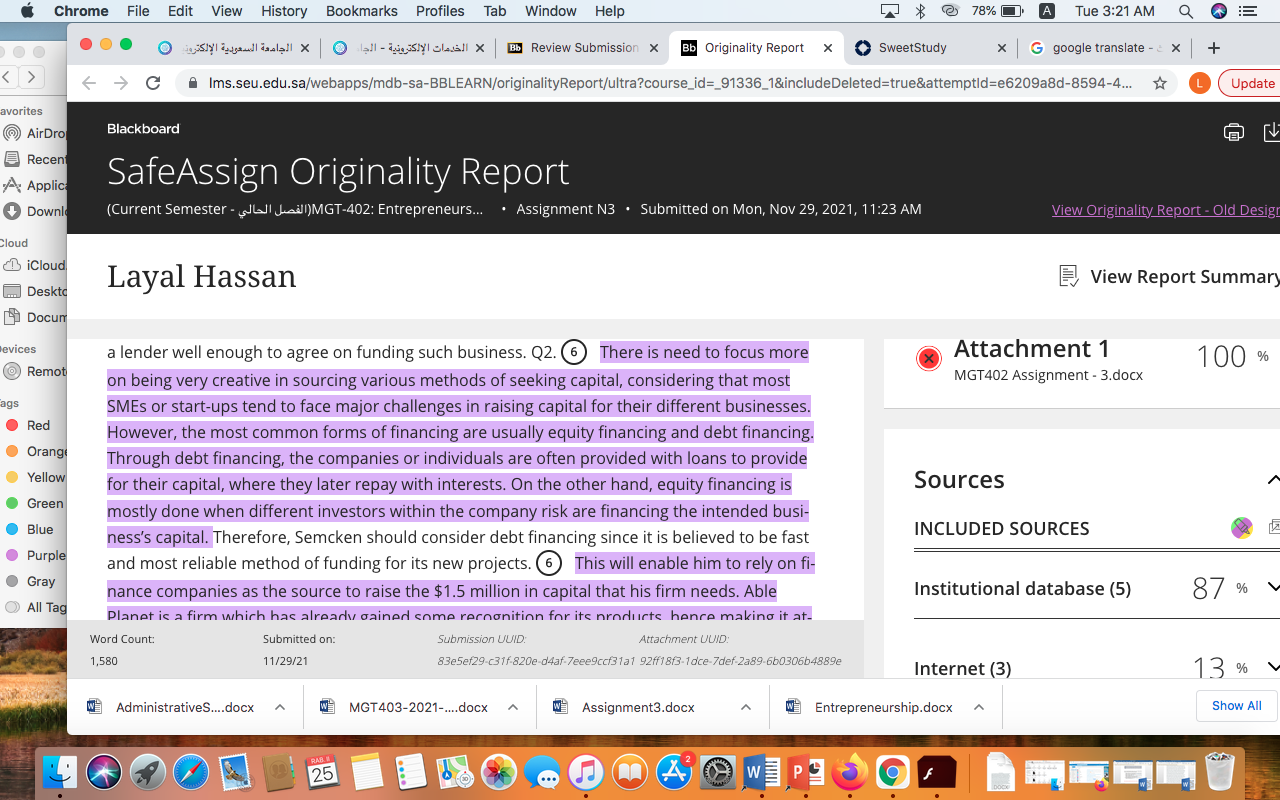This screenshot has height=800, width=1280.
Task: Open the View Originality Report - Old Design link
Action: (1166, 210)
